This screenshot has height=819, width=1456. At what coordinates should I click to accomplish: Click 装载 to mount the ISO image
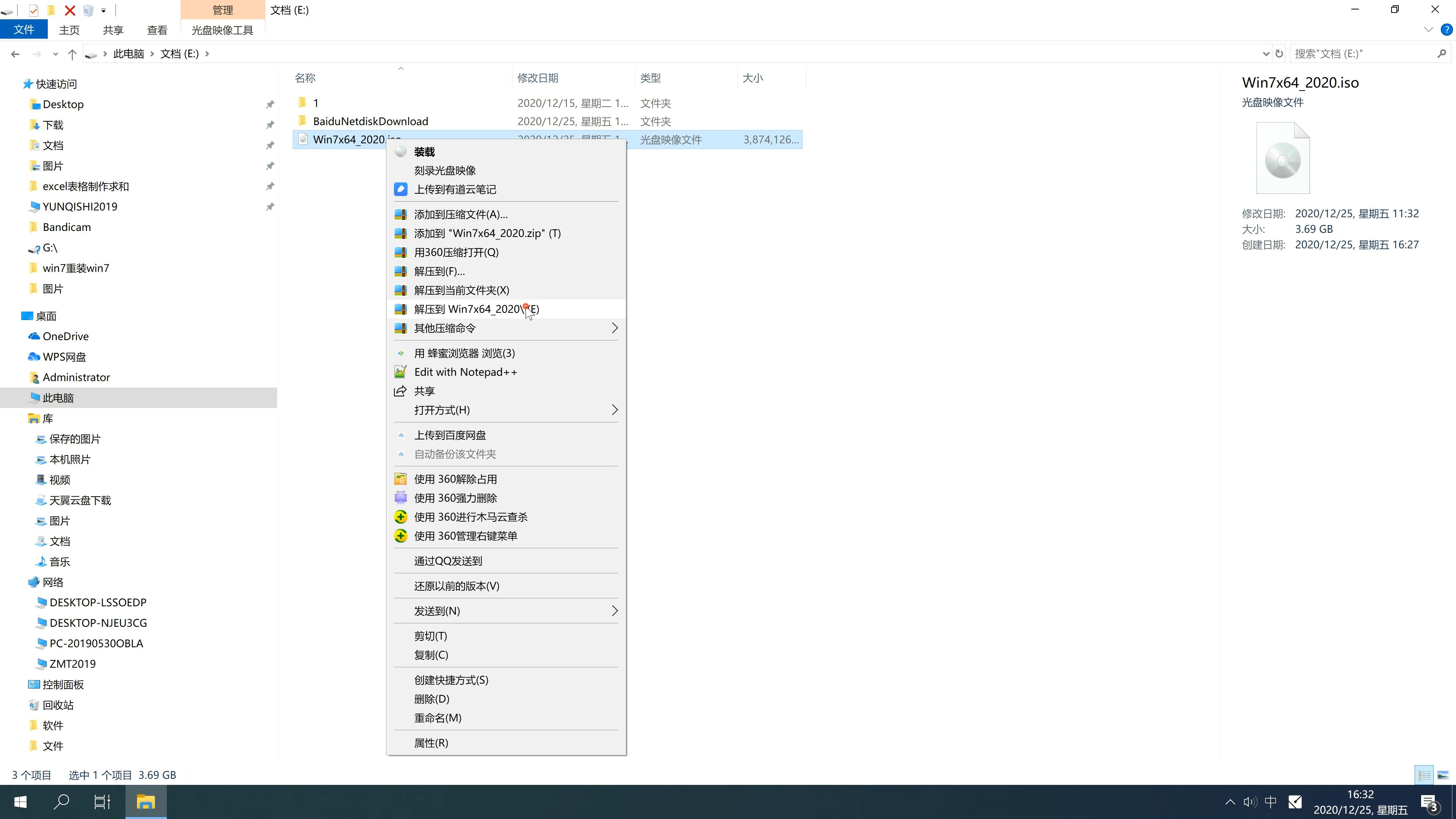pos(424,151)
